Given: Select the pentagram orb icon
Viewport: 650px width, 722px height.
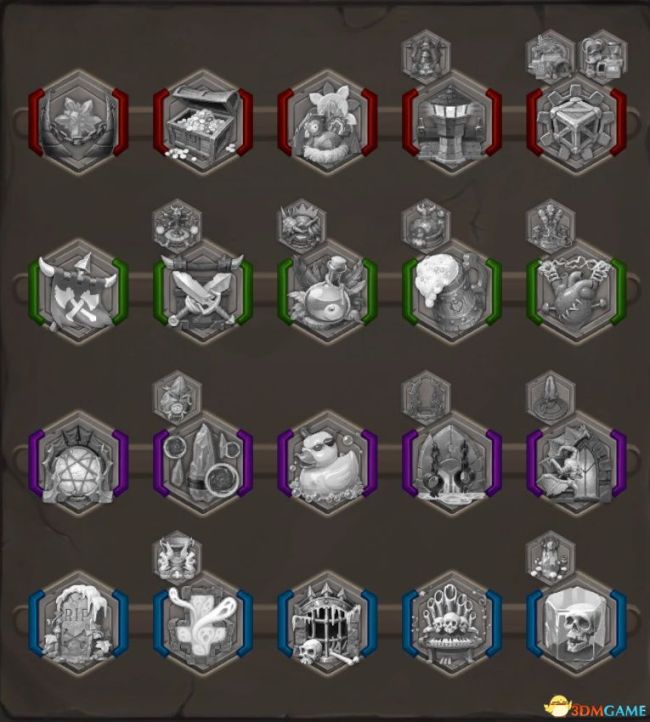Looking at the screenshot, I should 78,464.
